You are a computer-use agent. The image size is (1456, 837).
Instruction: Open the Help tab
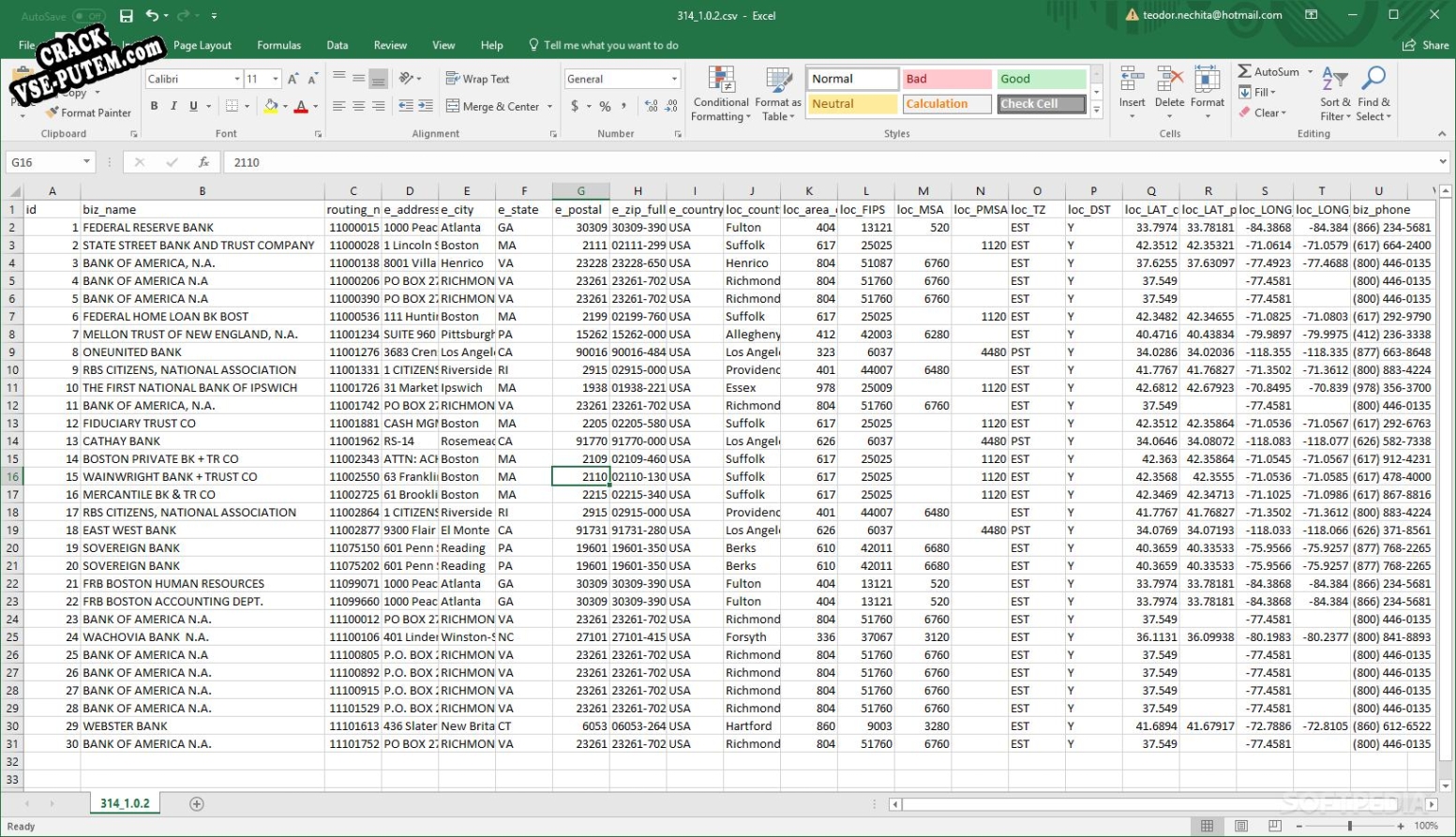click(491, 45)
